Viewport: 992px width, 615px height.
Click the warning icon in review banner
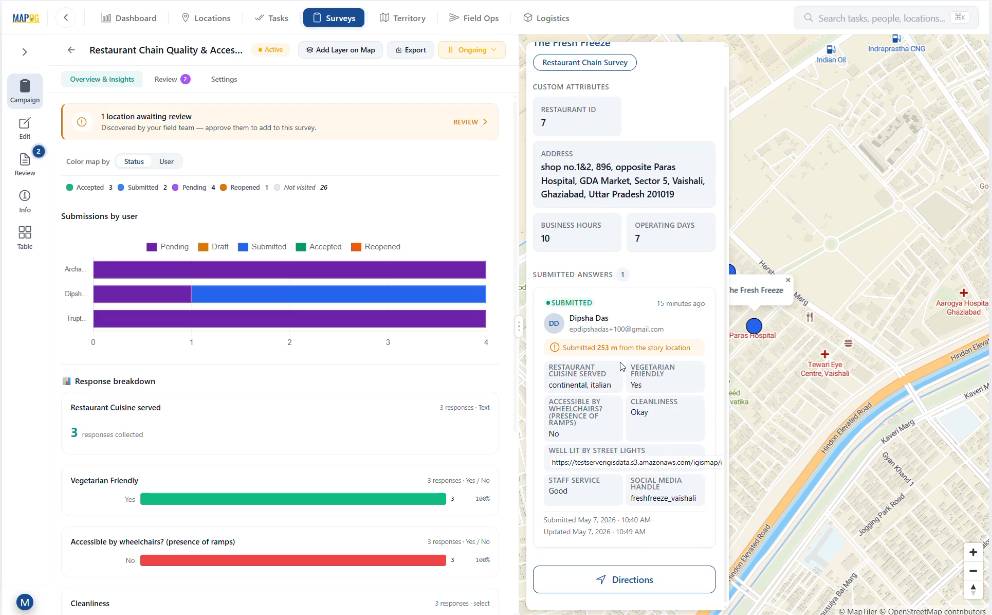coord(82,122)
